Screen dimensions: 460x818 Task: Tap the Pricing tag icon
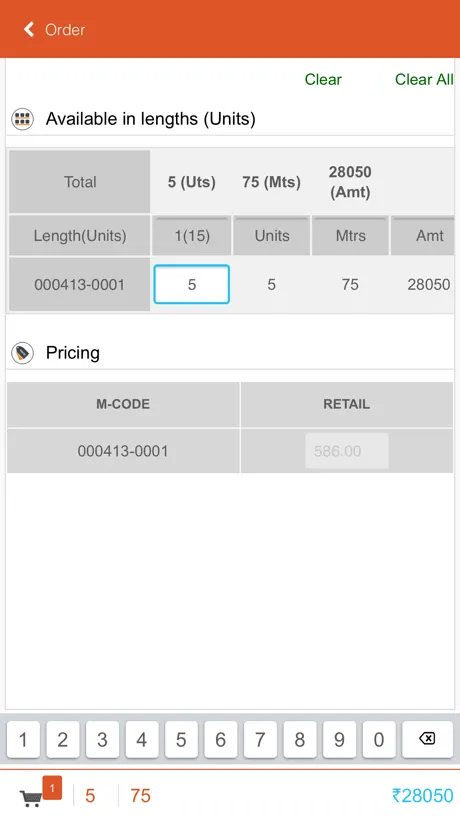(22, 353)
